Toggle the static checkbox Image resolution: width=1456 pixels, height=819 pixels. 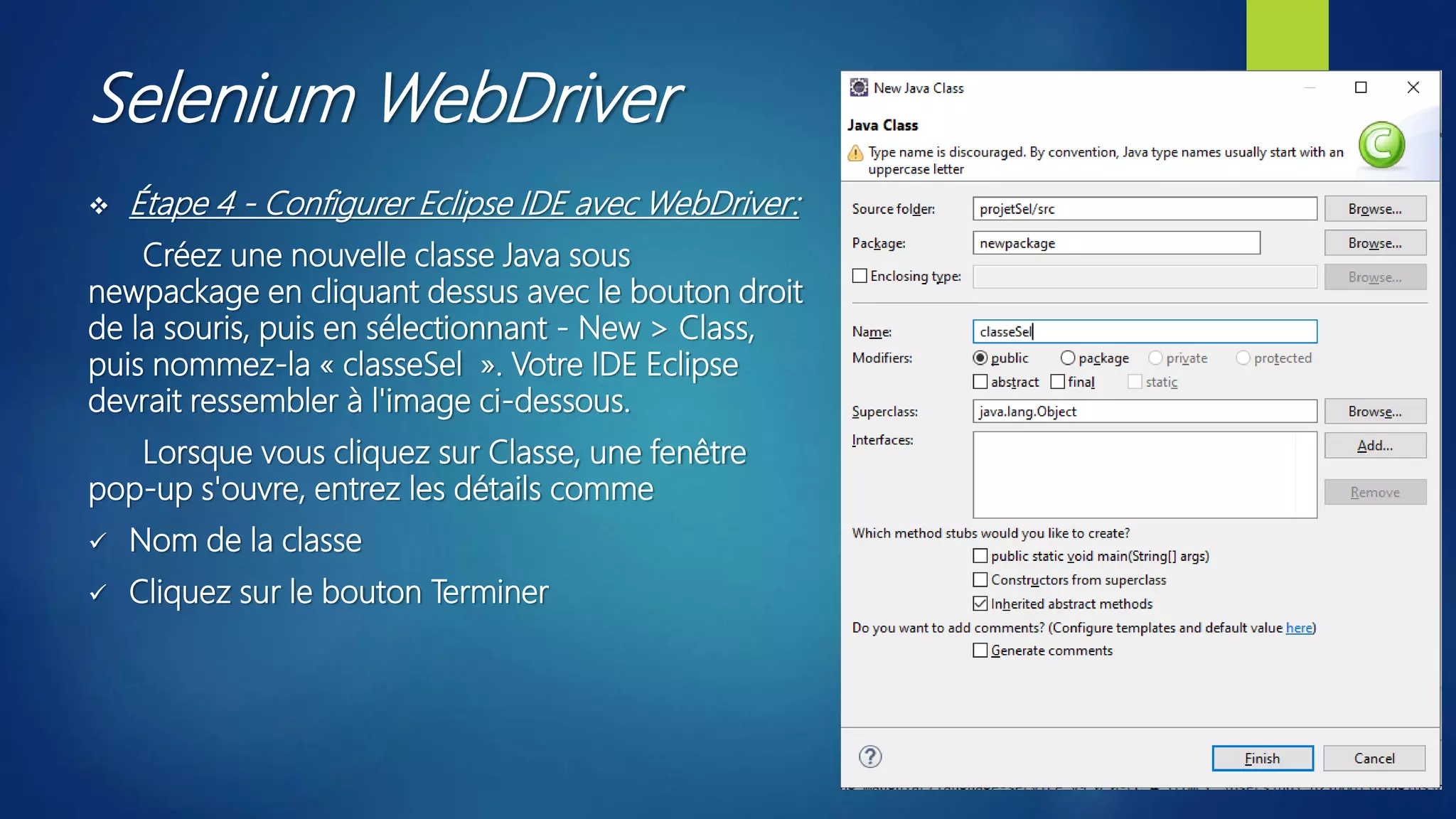(1135, 382)
